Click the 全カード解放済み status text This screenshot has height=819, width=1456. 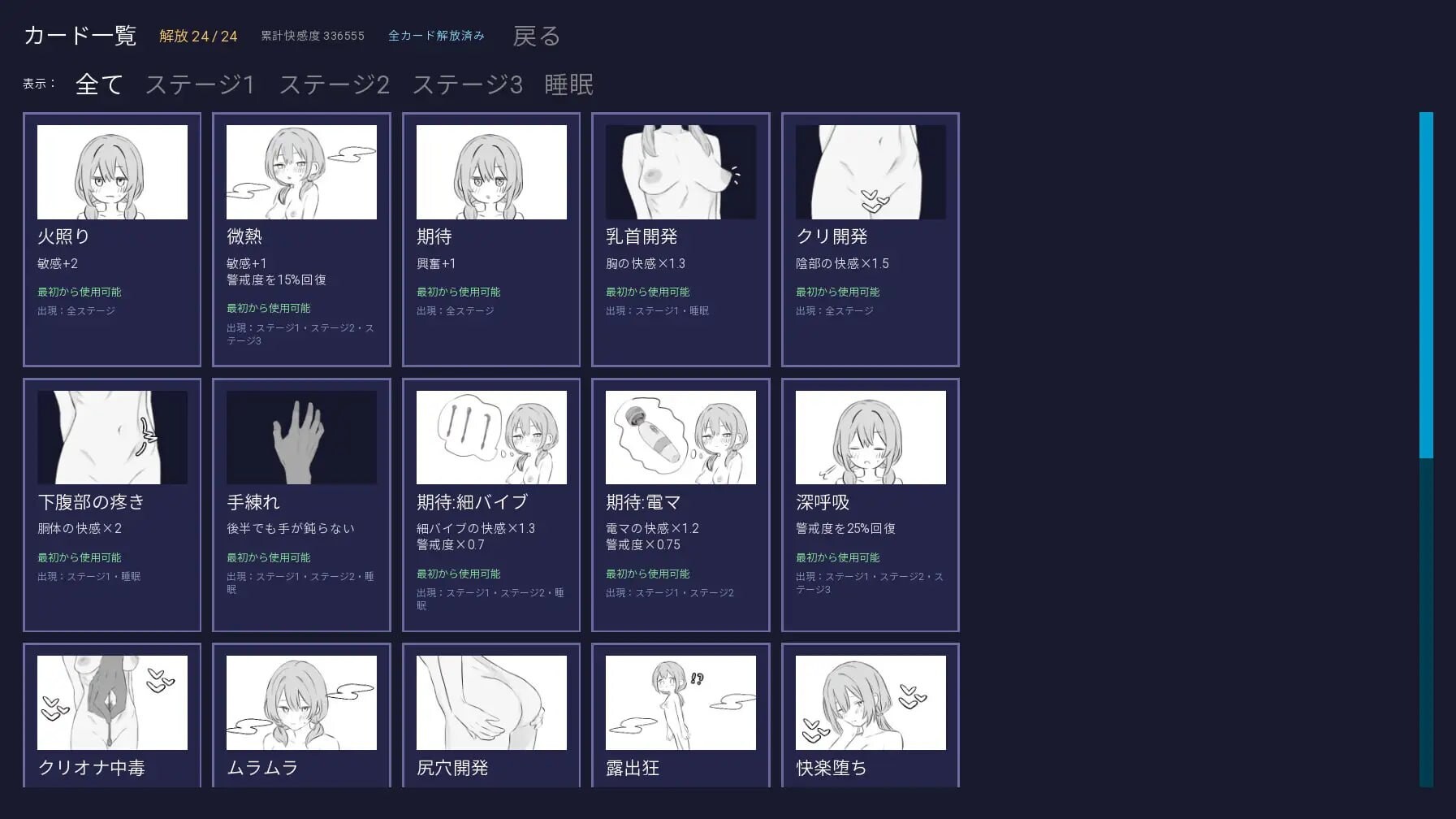pyautogui.click(x=436, y=36)
